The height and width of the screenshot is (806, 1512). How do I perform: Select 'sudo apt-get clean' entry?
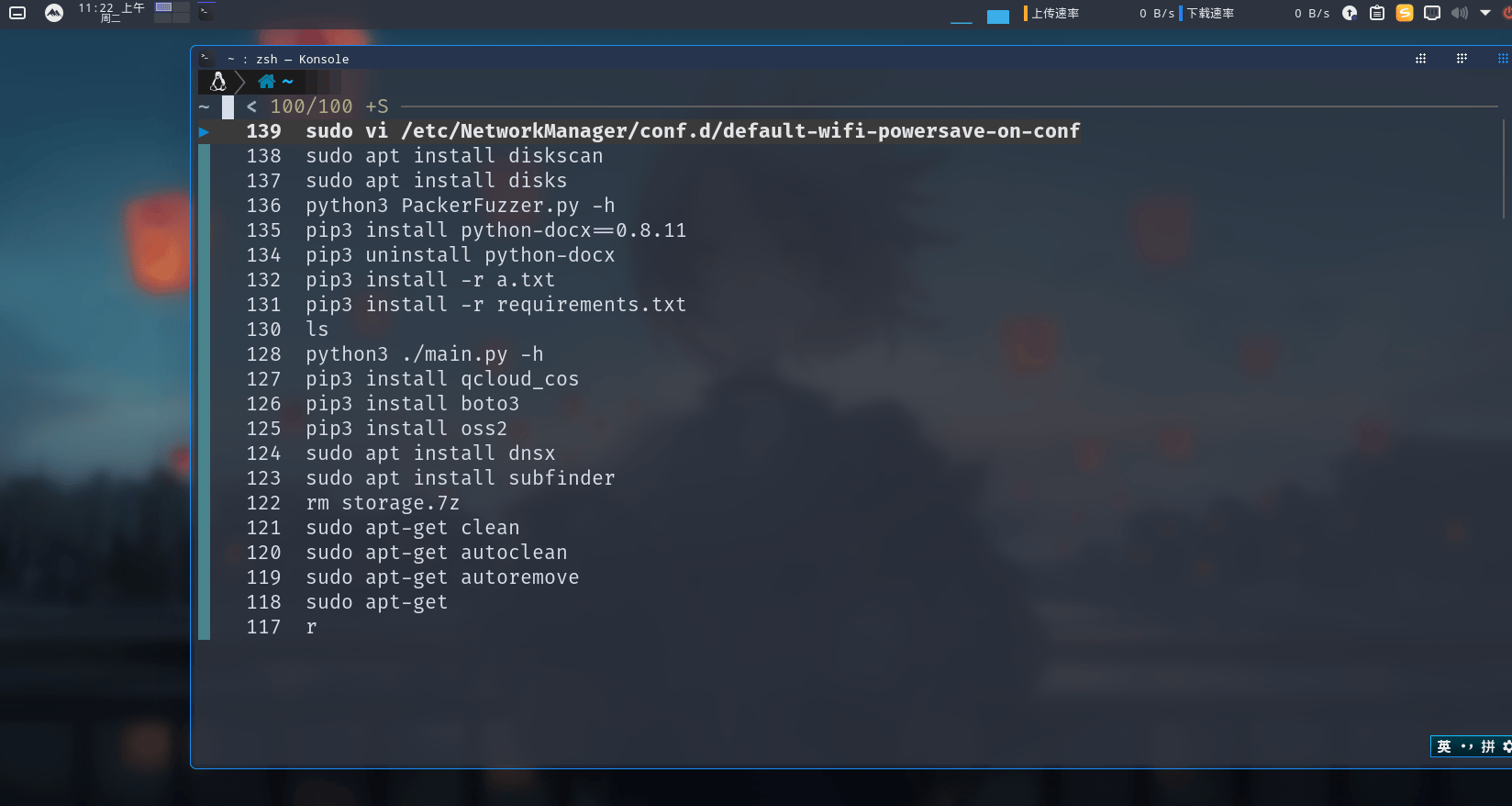(383, 528)
